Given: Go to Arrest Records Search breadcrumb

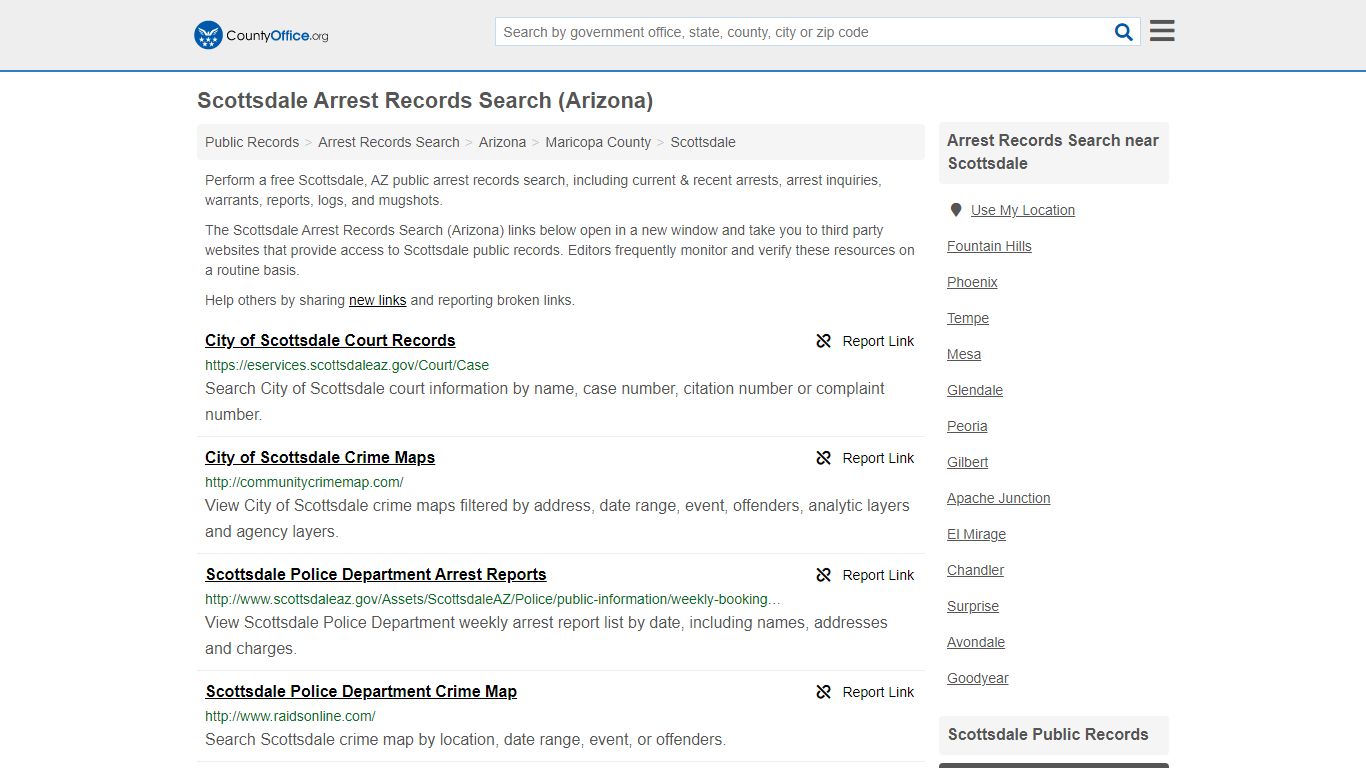Looking at the screenshot, I should point(389,142).
